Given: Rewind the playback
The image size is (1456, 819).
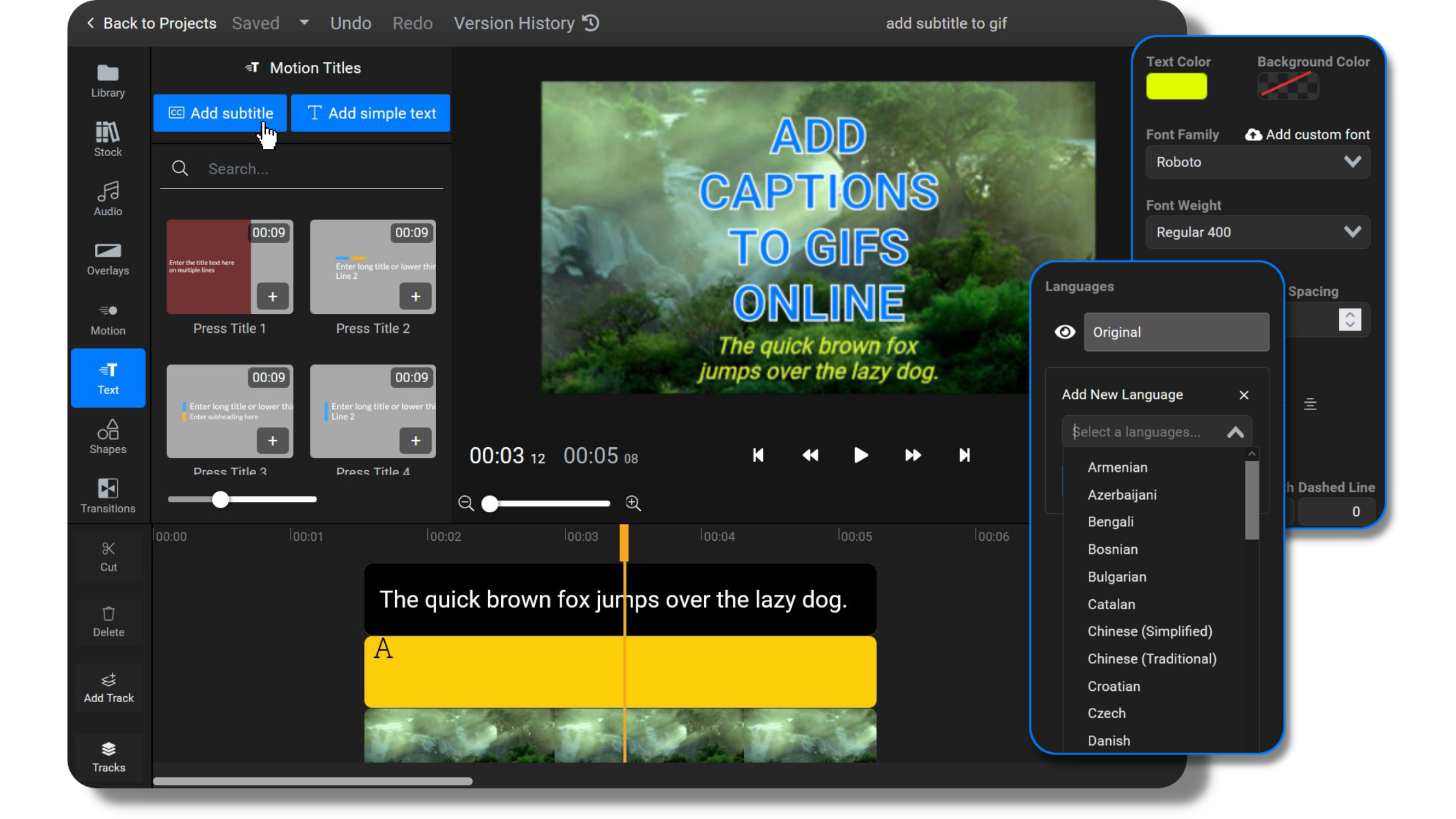Looking at the screenshot, I should click(810, 455).
